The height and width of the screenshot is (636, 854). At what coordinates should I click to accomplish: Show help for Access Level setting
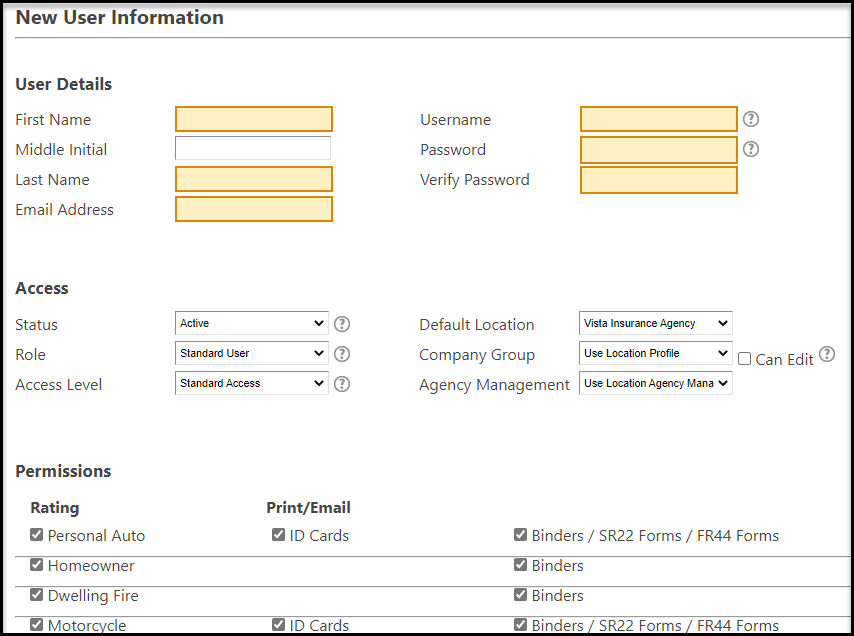point(342,384)
